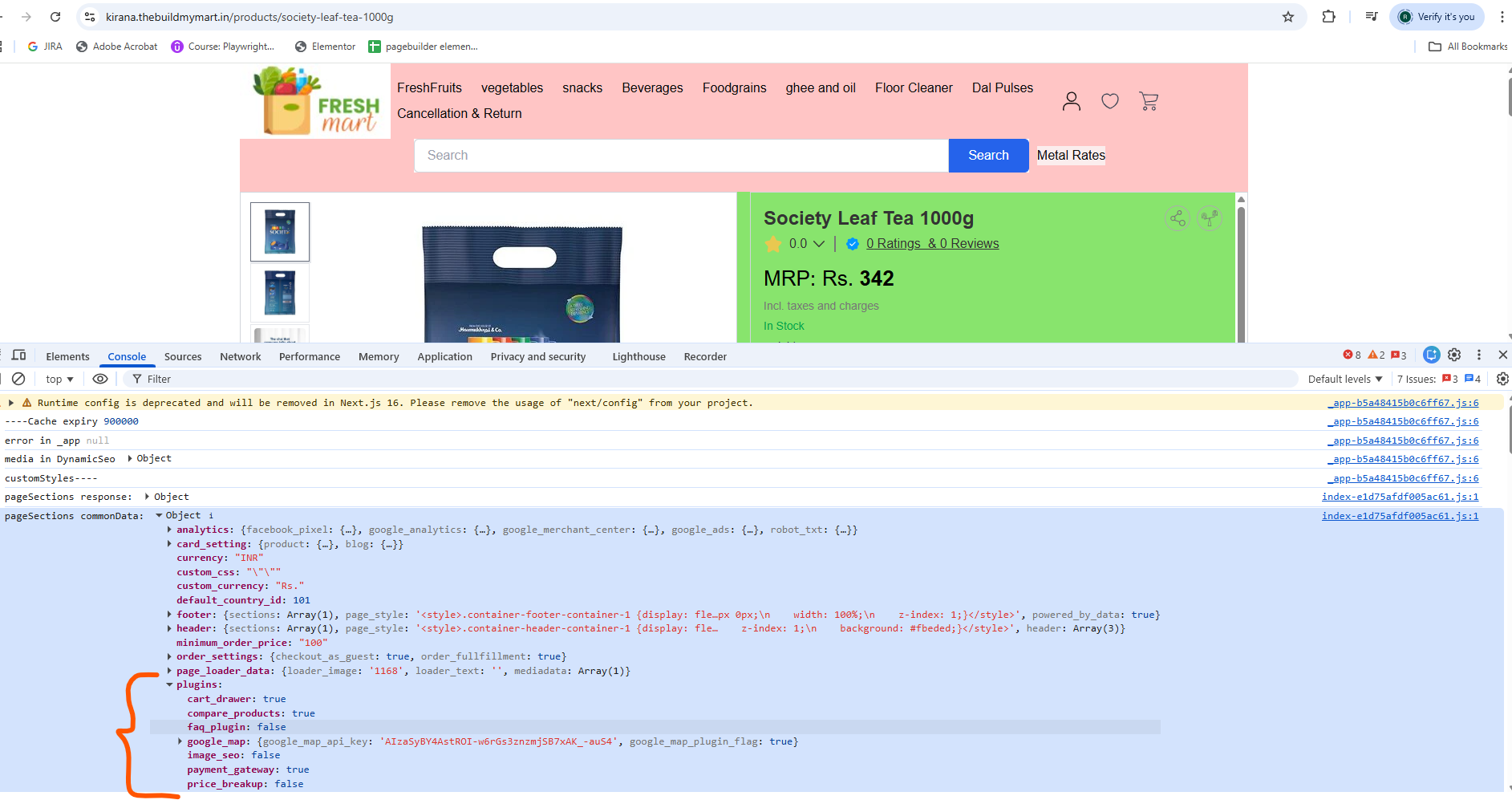
Task: Collapse the pageSections commonData Object
Action: coord(159,515)
